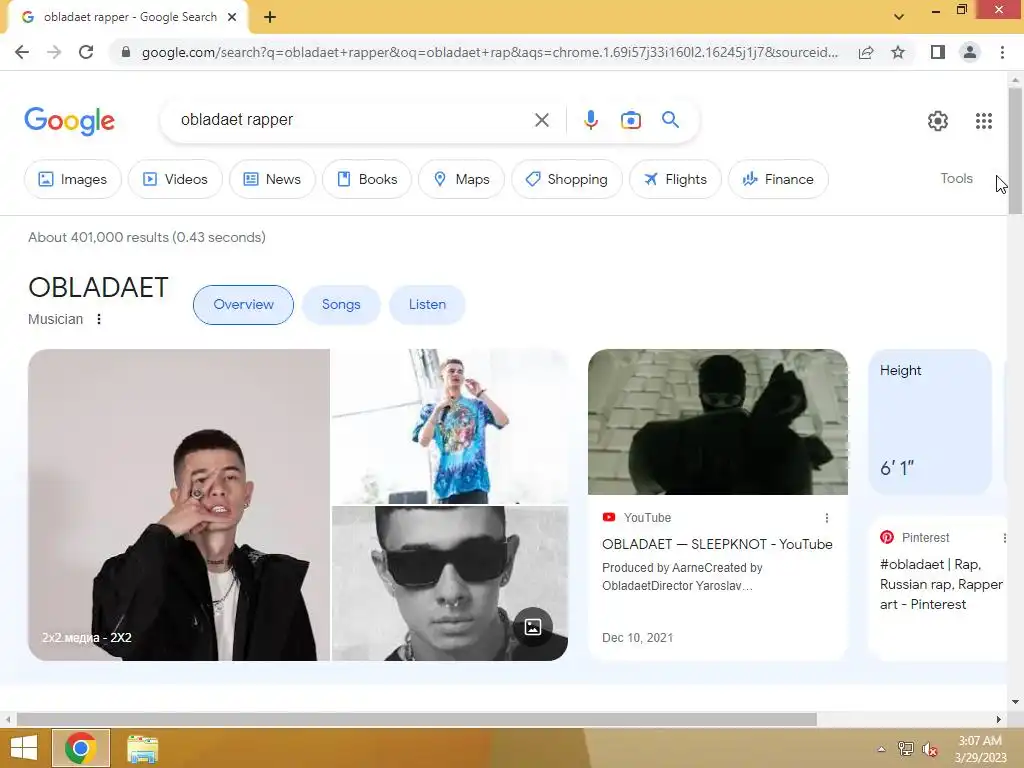Viewport: 1024px width, 768px height.
Task: Open search Tools options
Action: coord(956,178)
